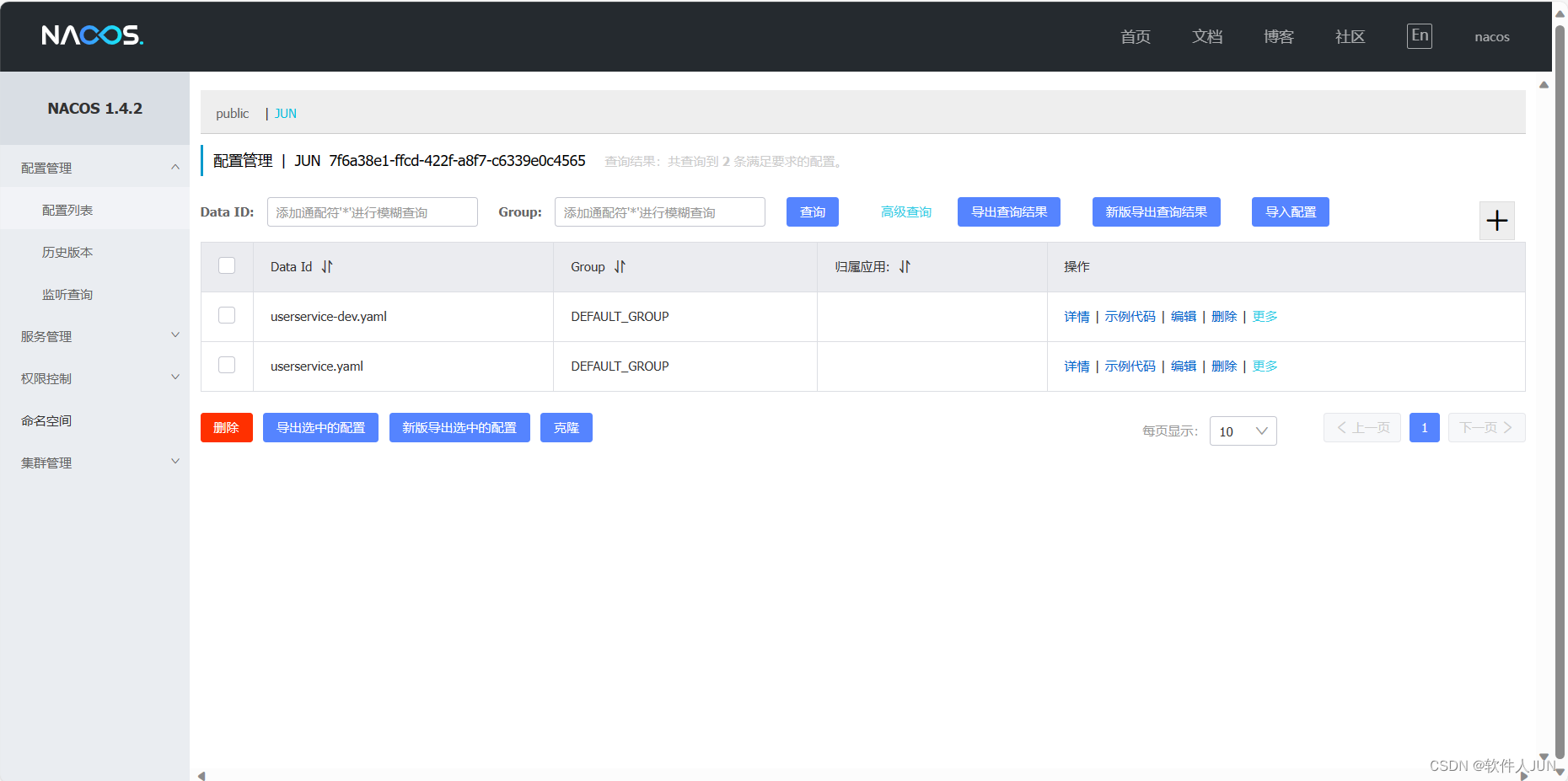Switch interface language with the En icon
This screenshot has width=1568, height=781.
[1419, 35]
